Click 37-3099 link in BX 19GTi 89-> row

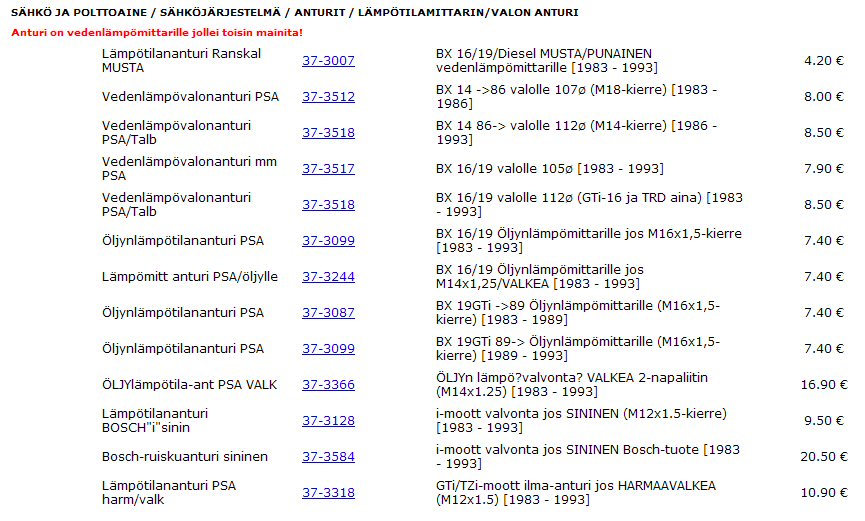(328, 349)
